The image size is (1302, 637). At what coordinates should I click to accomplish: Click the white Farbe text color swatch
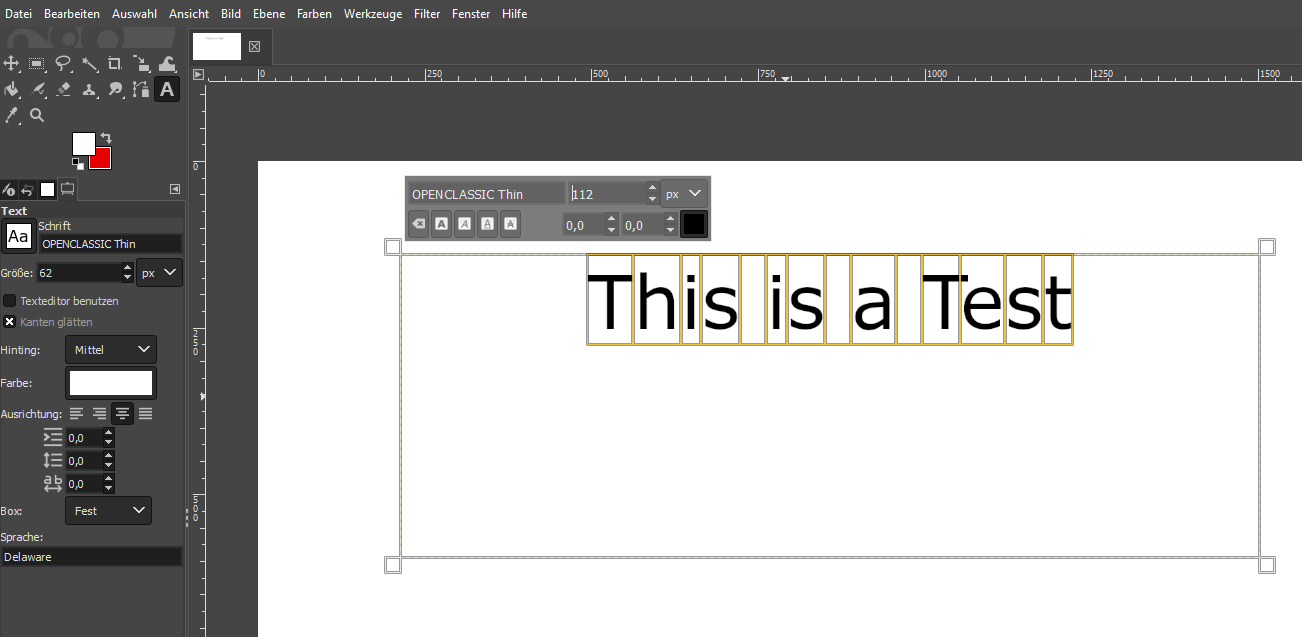[x=110, y=383]
